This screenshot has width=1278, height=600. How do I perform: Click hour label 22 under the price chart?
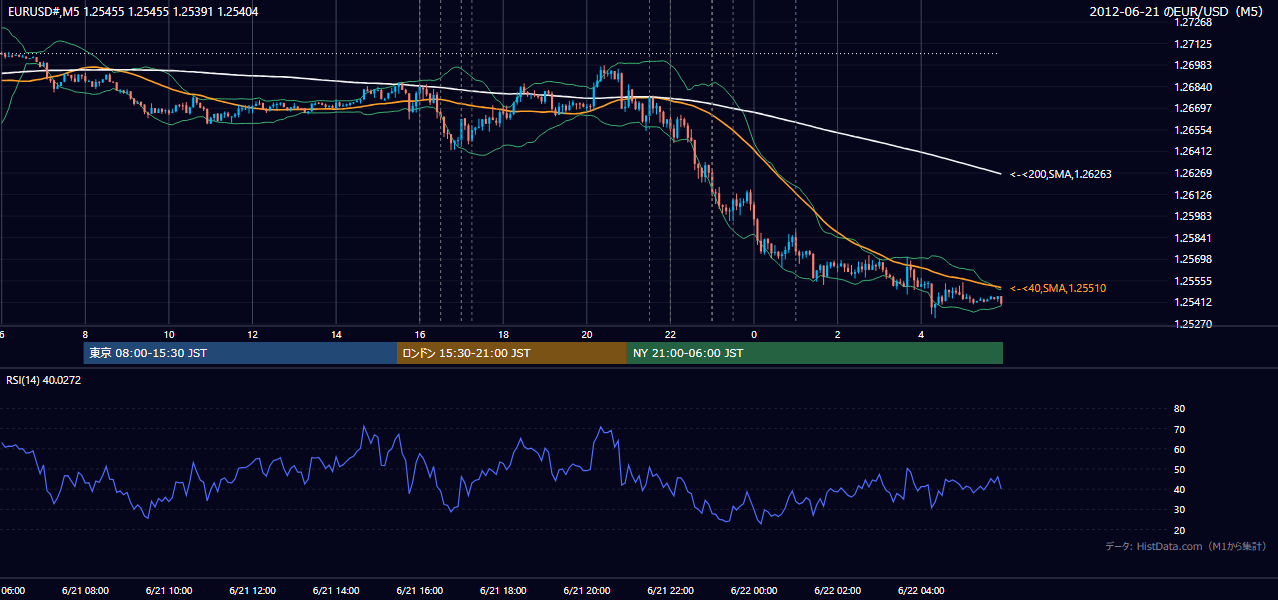tap(671, 335)
